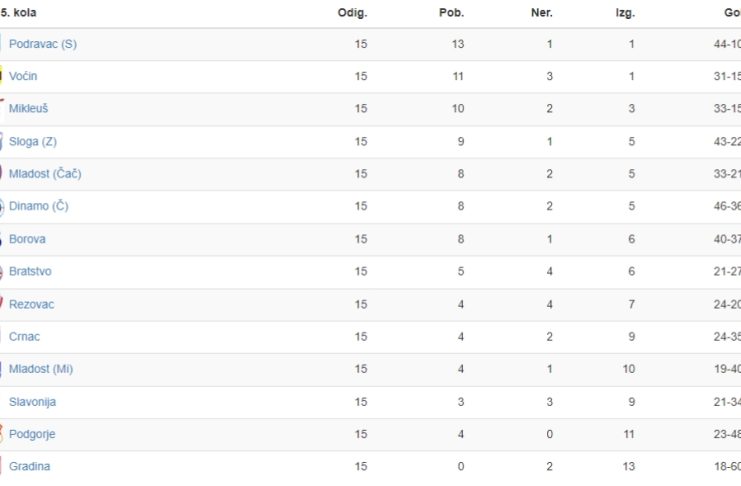
Task: Open the Mikleuš team page
Action: 28,108
